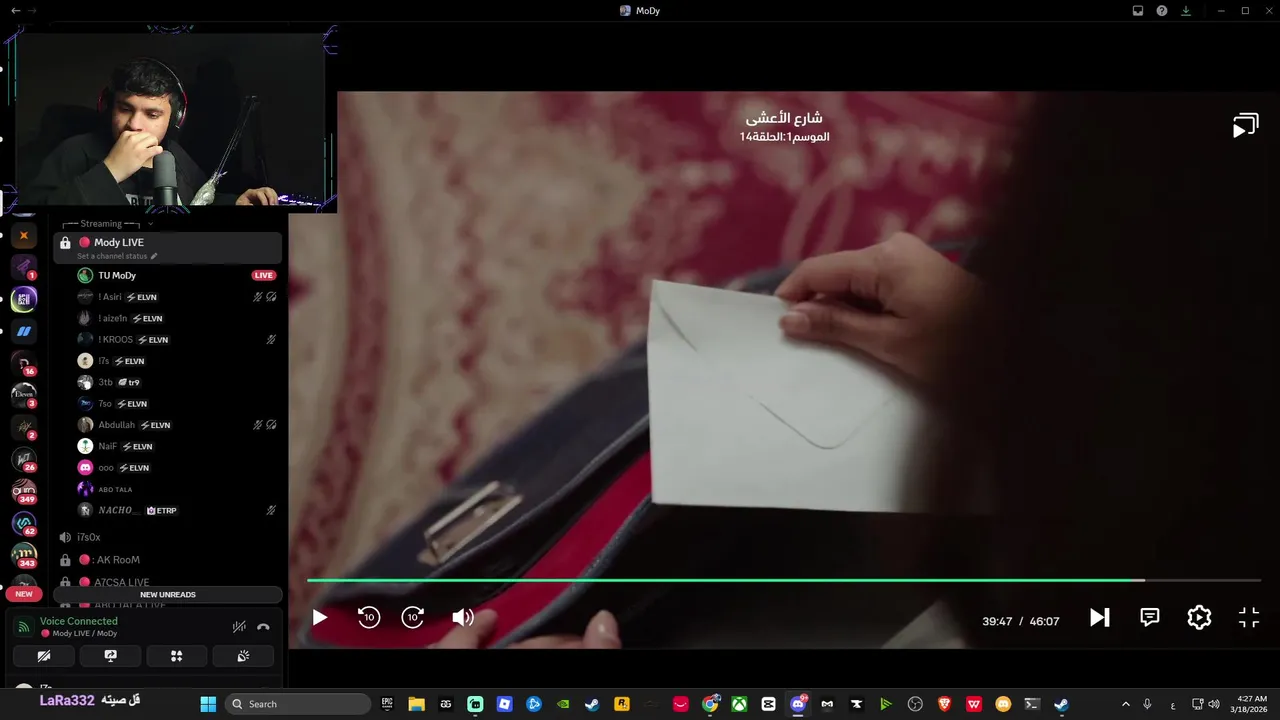The width and height of the screenshot is (1280, 720).
Task: Toggle screen sharing button
Action: 110,656
